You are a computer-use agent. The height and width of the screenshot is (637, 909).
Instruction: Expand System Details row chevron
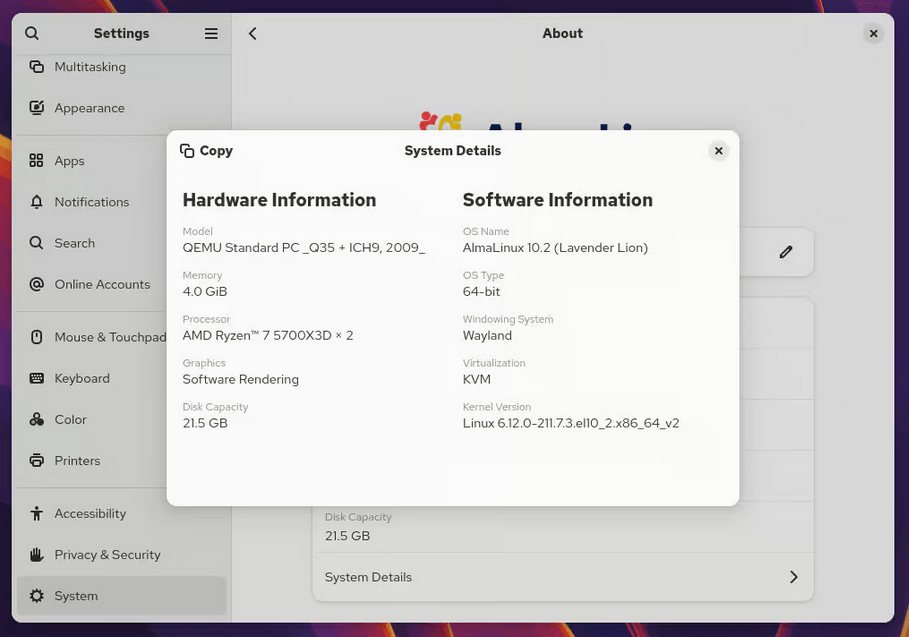pyautogui.click(x=794, y=577)
